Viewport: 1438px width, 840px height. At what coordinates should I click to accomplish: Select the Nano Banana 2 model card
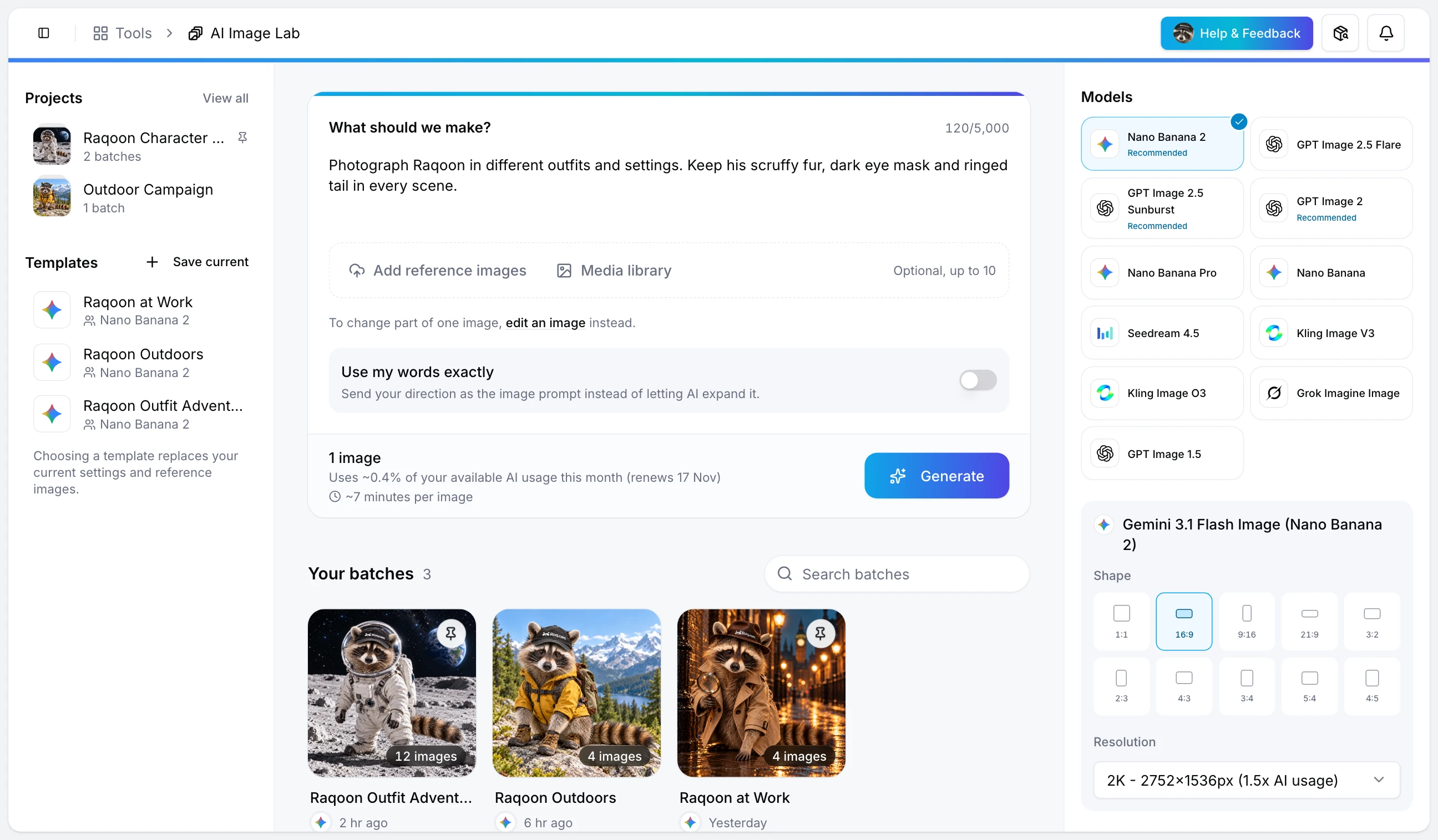click(x=1162, y=144)
